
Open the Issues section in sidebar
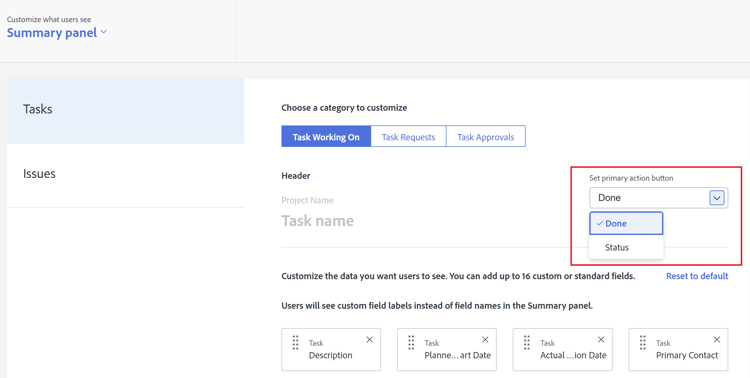(x=125, y=174)
